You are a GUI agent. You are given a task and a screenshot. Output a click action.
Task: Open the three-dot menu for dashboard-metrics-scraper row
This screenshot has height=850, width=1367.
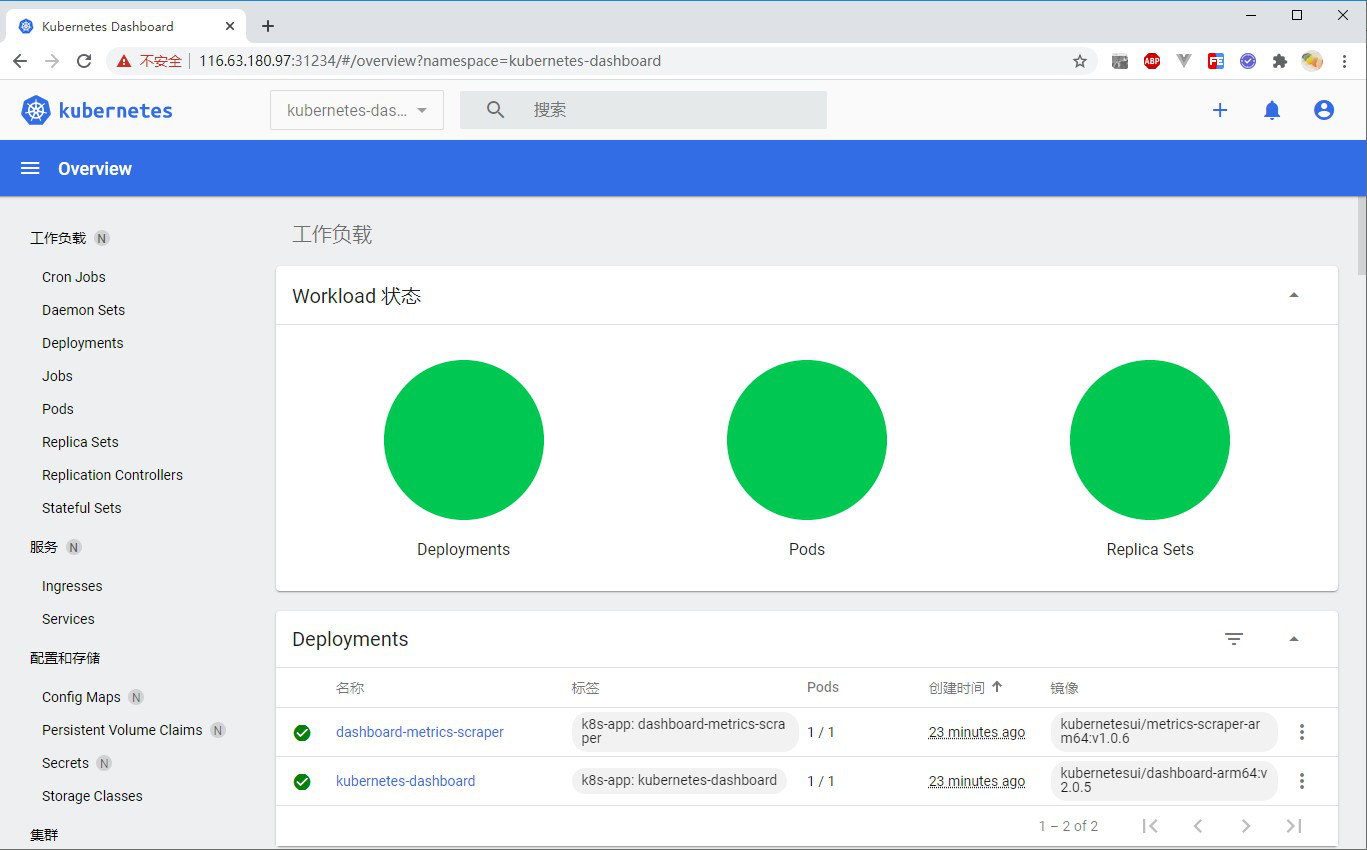tap(1302, 731)
